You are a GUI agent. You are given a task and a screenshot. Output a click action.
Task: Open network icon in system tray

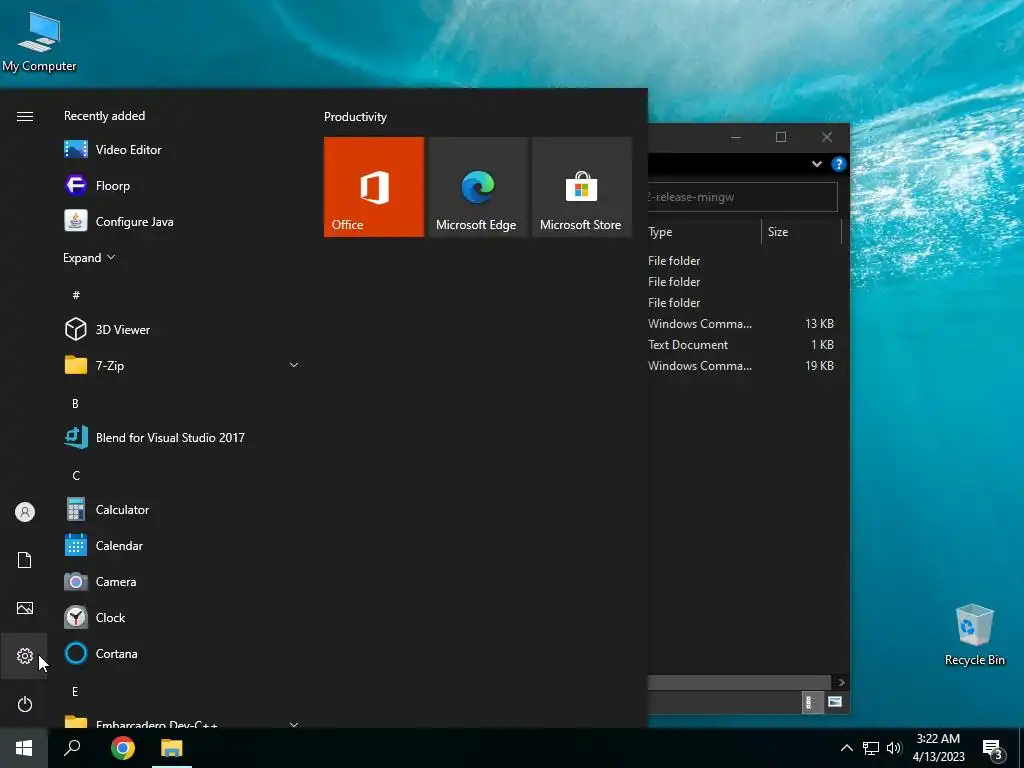[x=871, y=748]
